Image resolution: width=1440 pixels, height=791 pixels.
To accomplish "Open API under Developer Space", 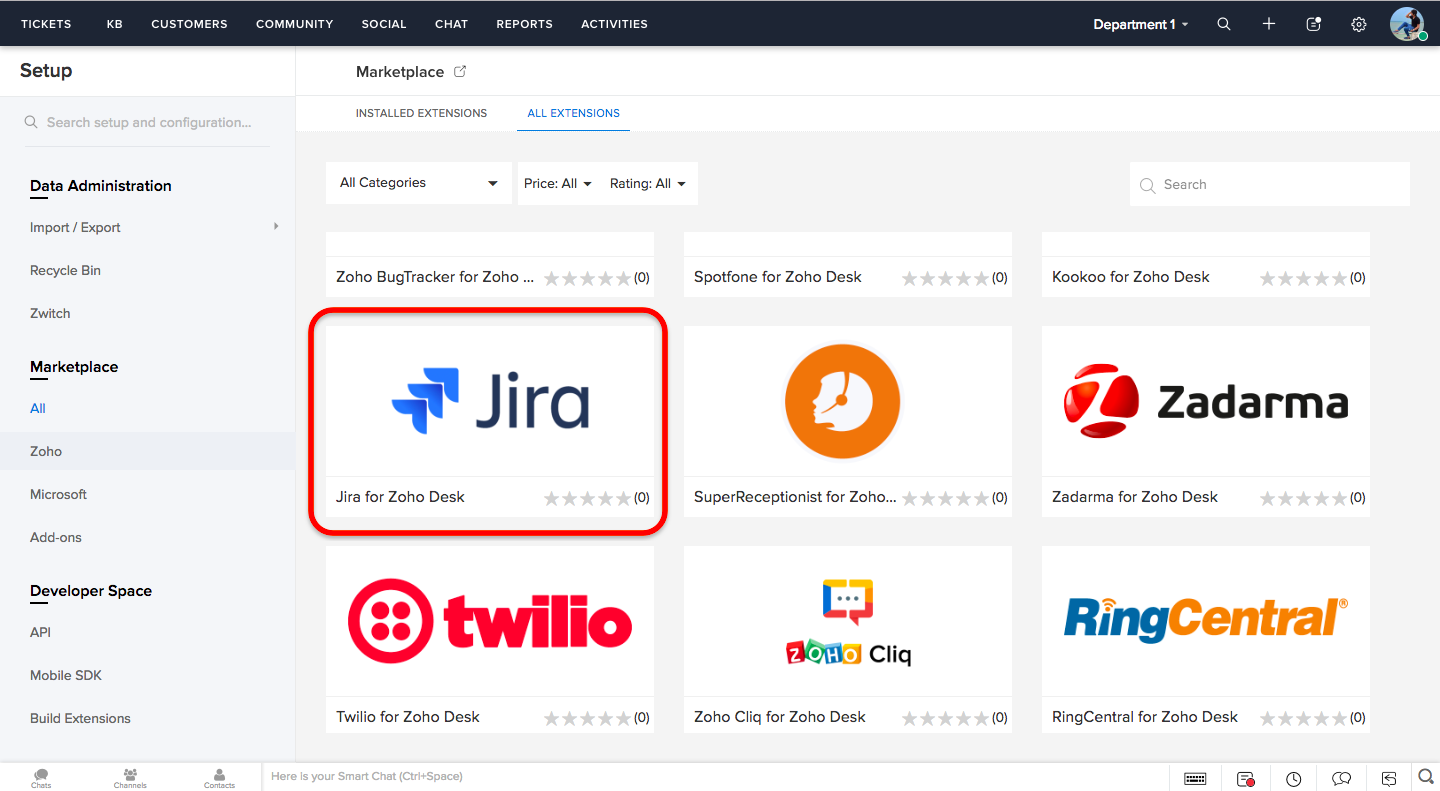I will (40, 632).
